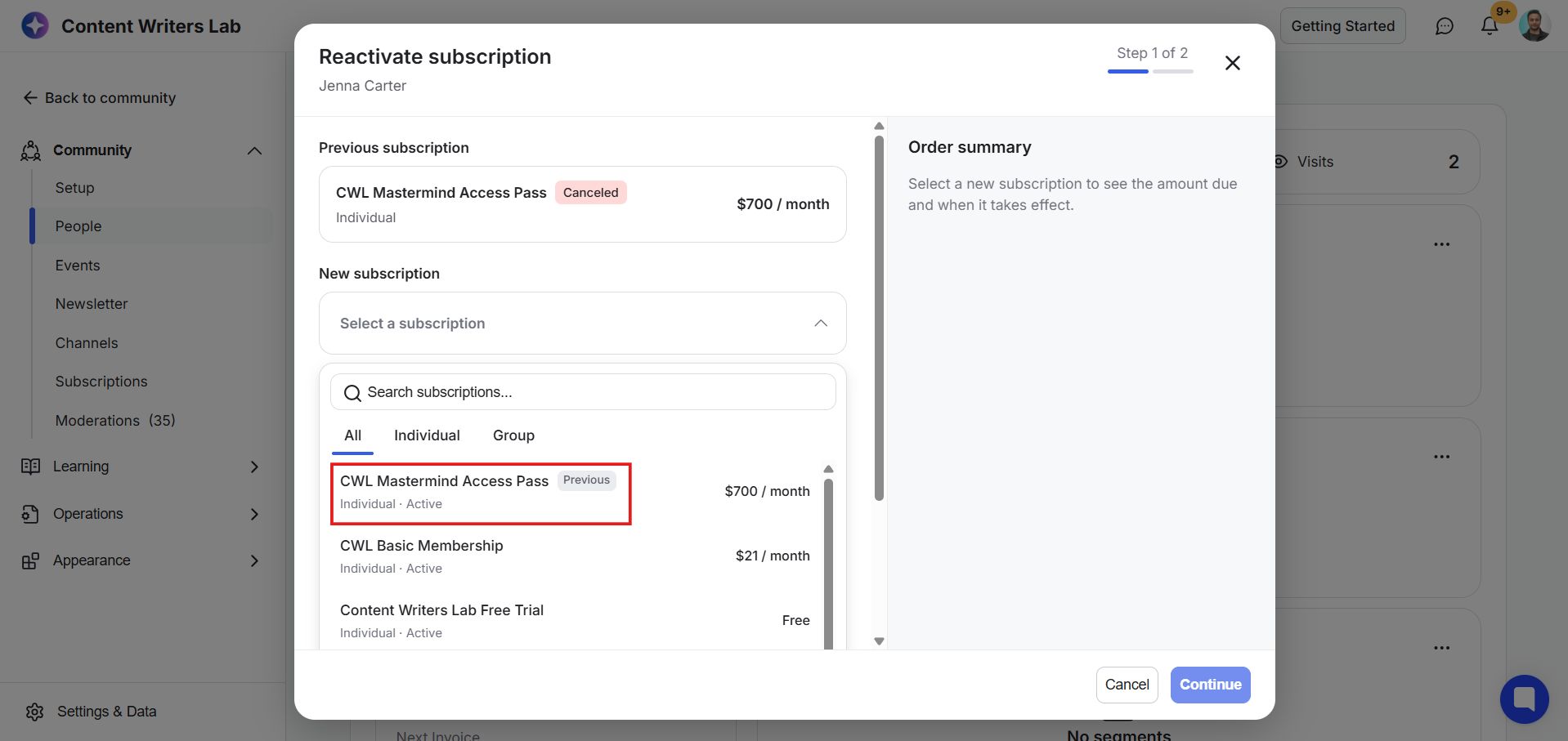The width and height of the screenshot is (1568, 741).
Task: Click the Continue button
Action: point(1210,685)
